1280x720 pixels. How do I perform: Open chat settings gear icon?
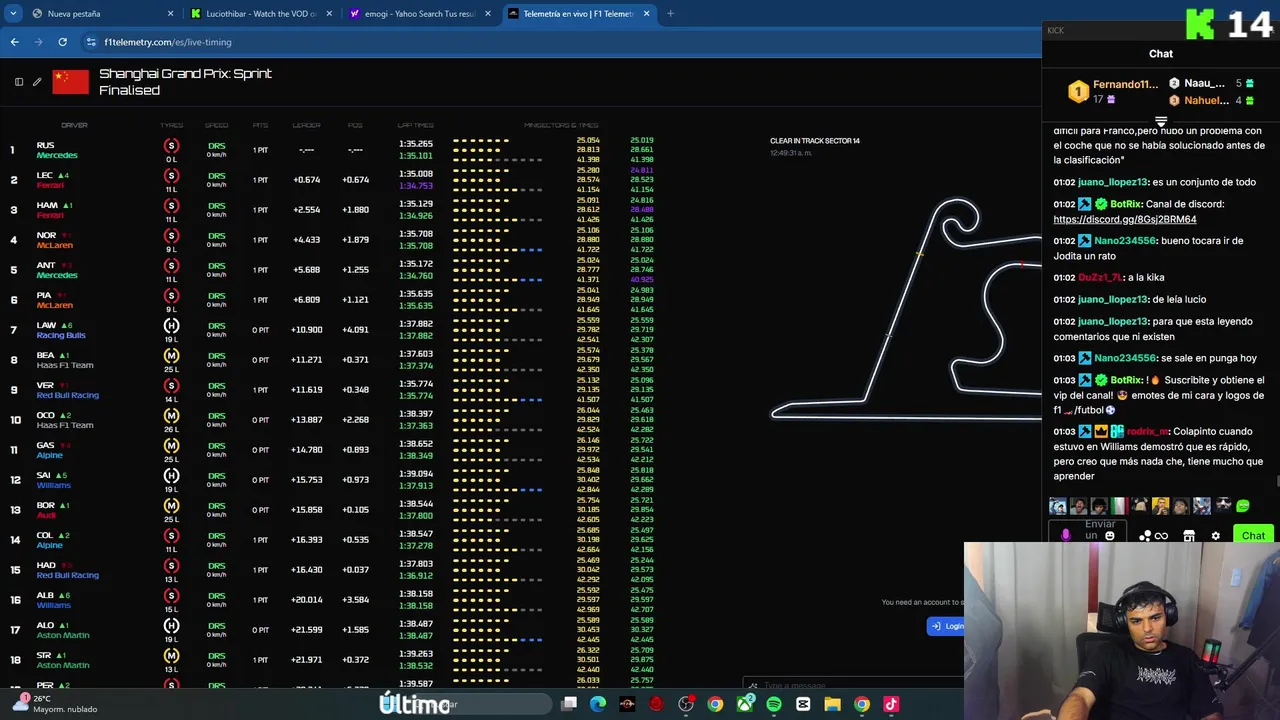[x=1215, y=536]
